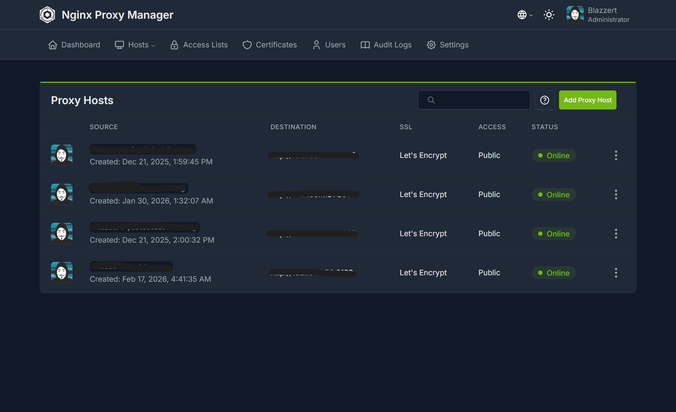Open the Audit Logs page

[x=385, y=45]
